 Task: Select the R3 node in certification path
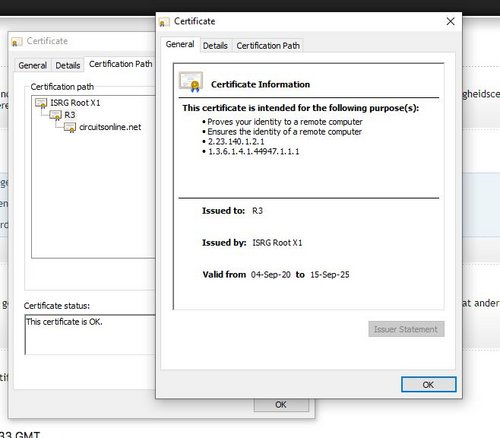pyautogui.click(x=70, y=115)
